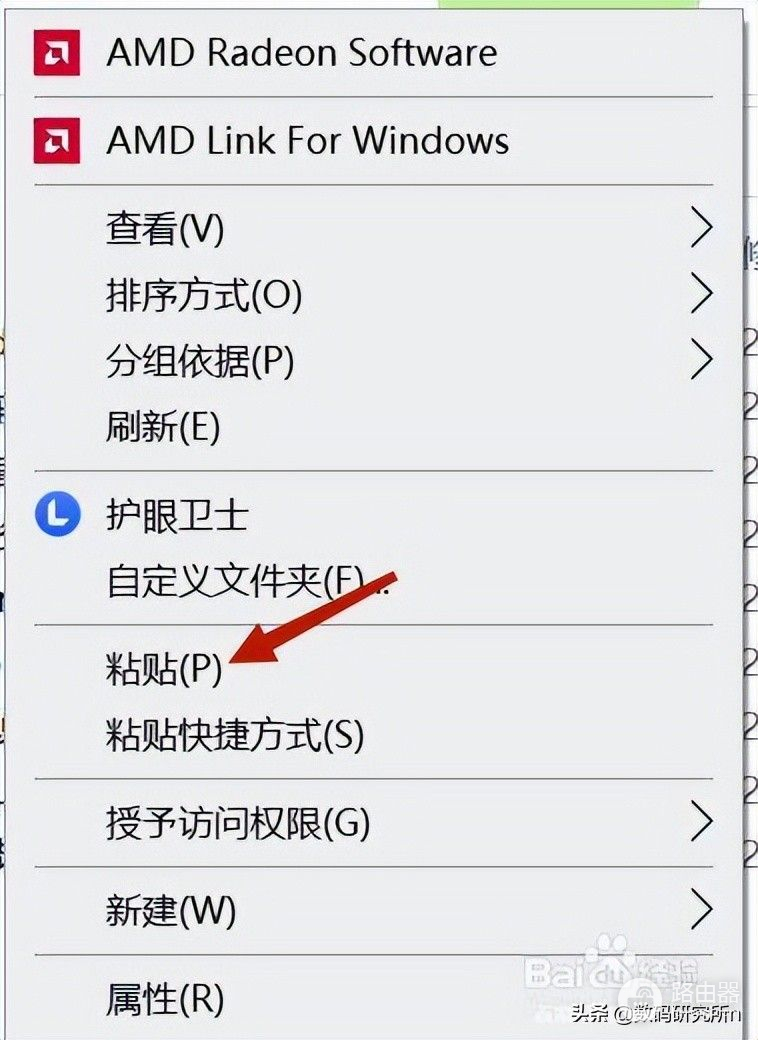Select the 新建(W) menu label
758x1040 pixels.
[170, 910]
